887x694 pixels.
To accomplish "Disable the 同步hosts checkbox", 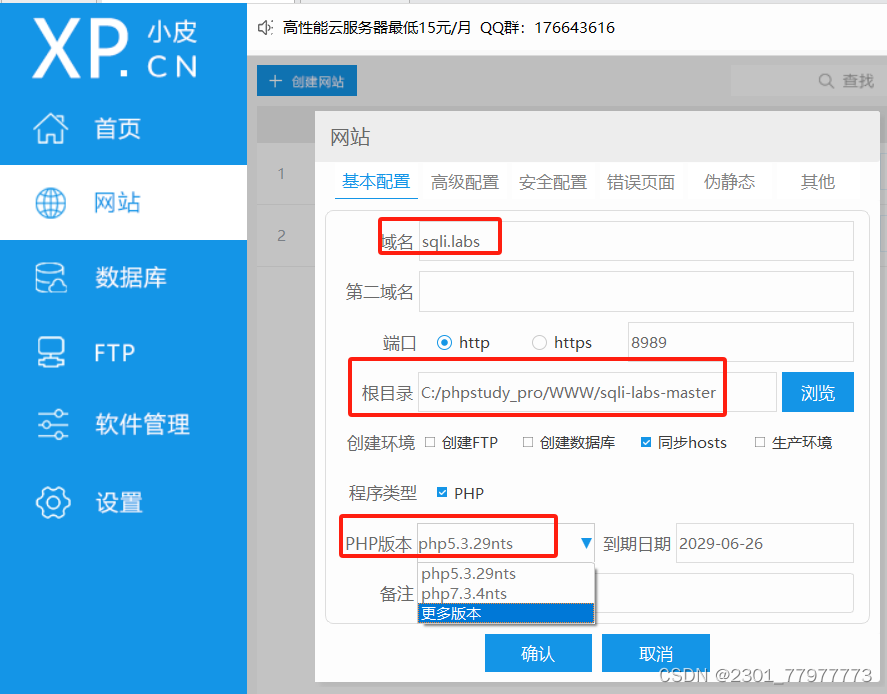I will (x=646, y=442).
